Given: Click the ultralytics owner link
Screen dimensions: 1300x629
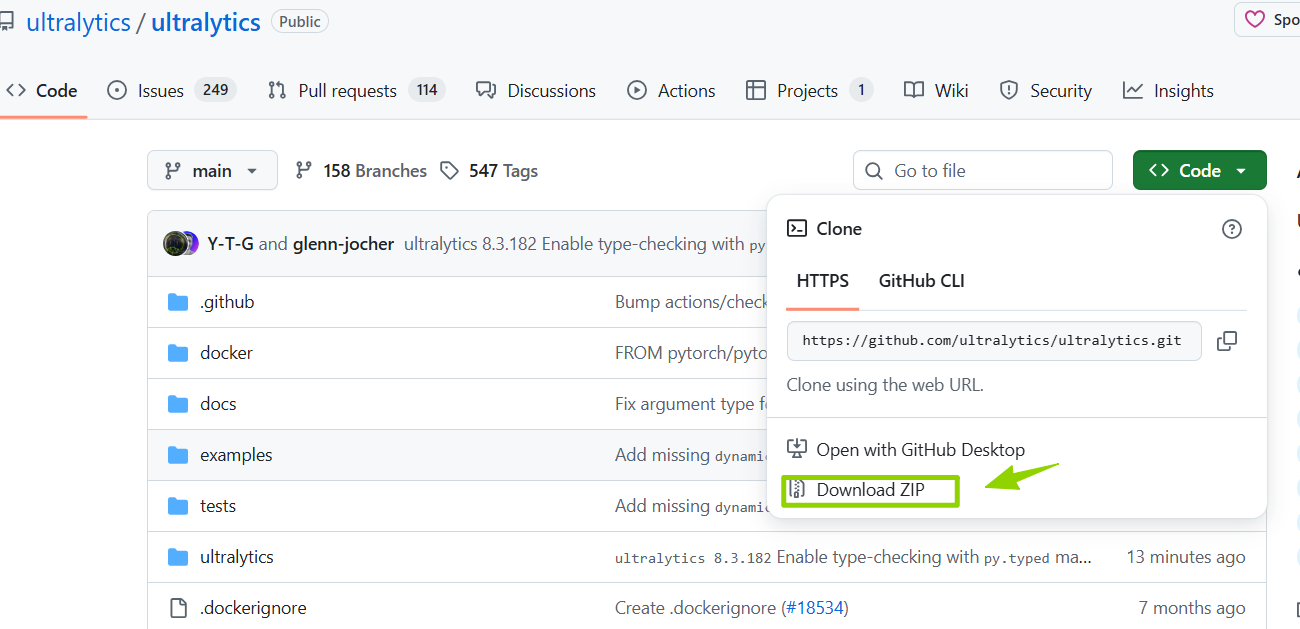Looking at the screenshot, I should click(x=78, y=22).
